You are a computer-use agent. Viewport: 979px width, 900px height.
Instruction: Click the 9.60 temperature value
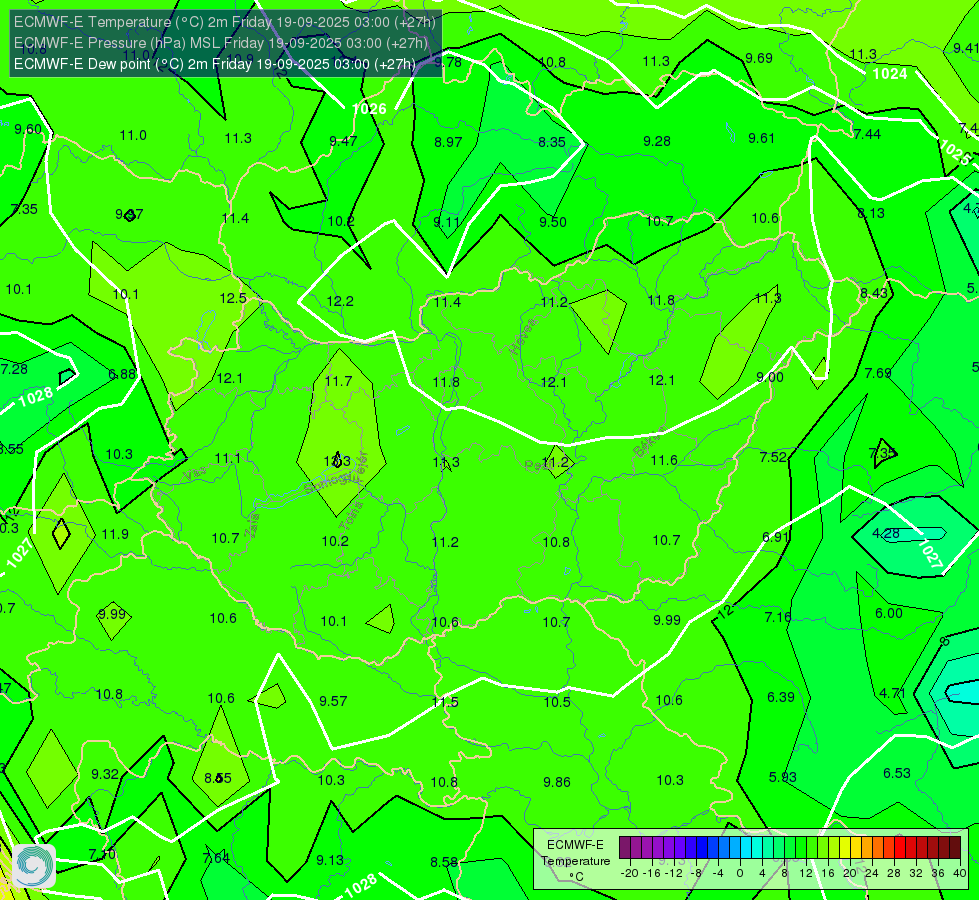click(28, 129)
